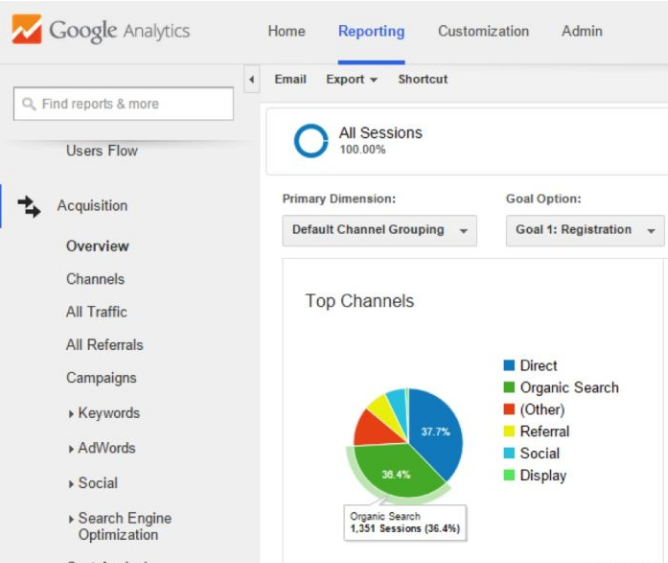Click the Goal Option: label
Viewport: 668px width, 563px height.
544,199
